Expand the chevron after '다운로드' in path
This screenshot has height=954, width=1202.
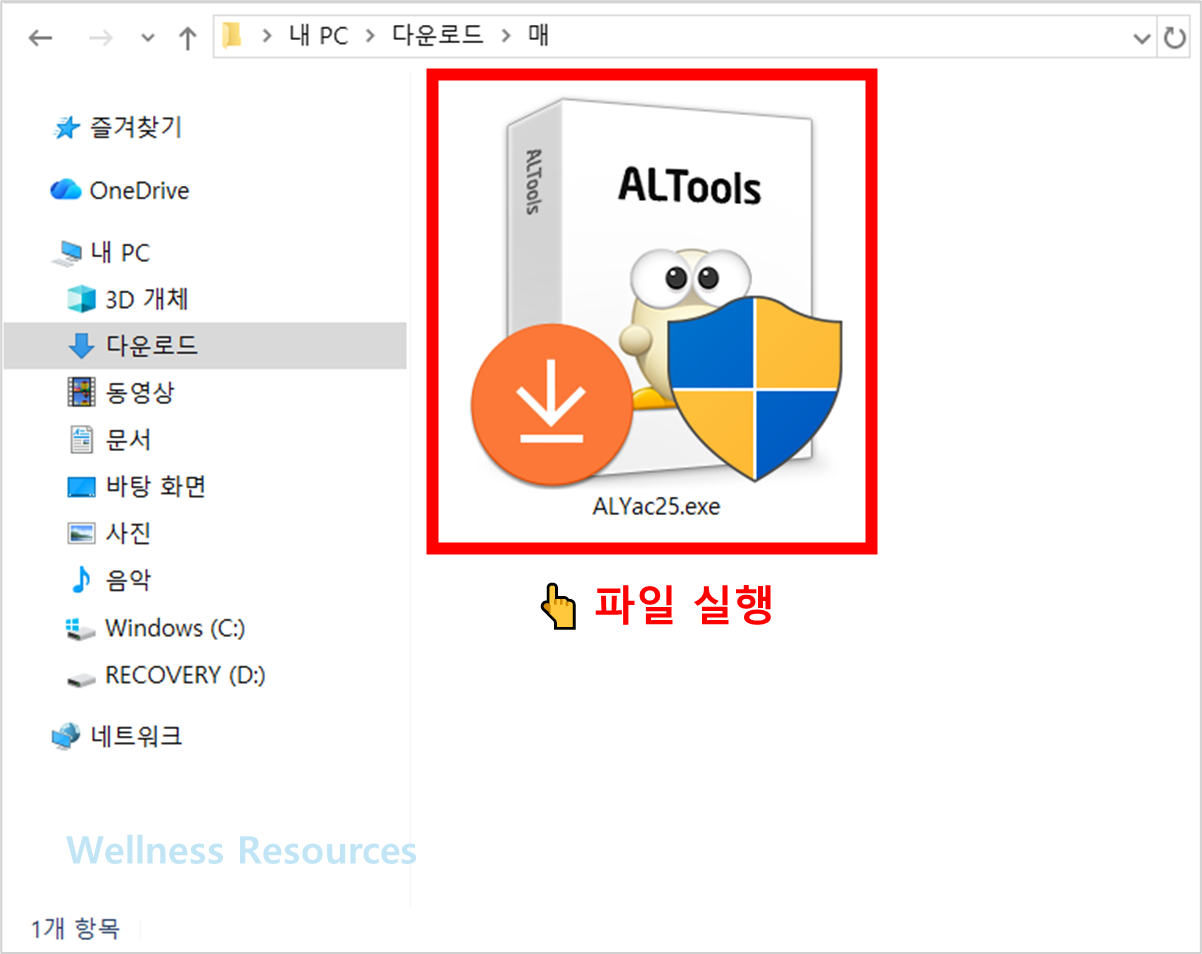(504, 37)
